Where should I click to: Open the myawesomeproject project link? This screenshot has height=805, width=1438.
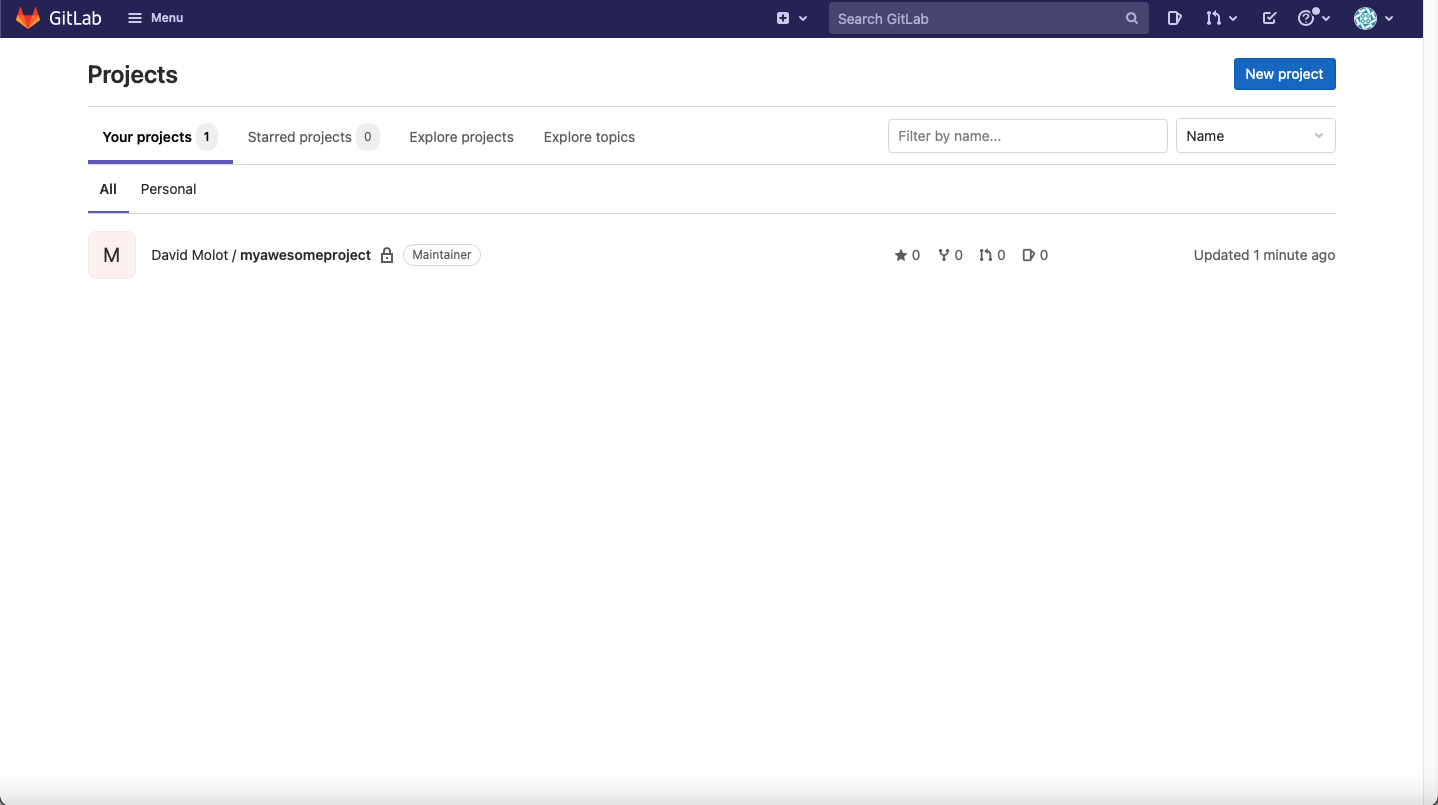[x=261, y=255]
